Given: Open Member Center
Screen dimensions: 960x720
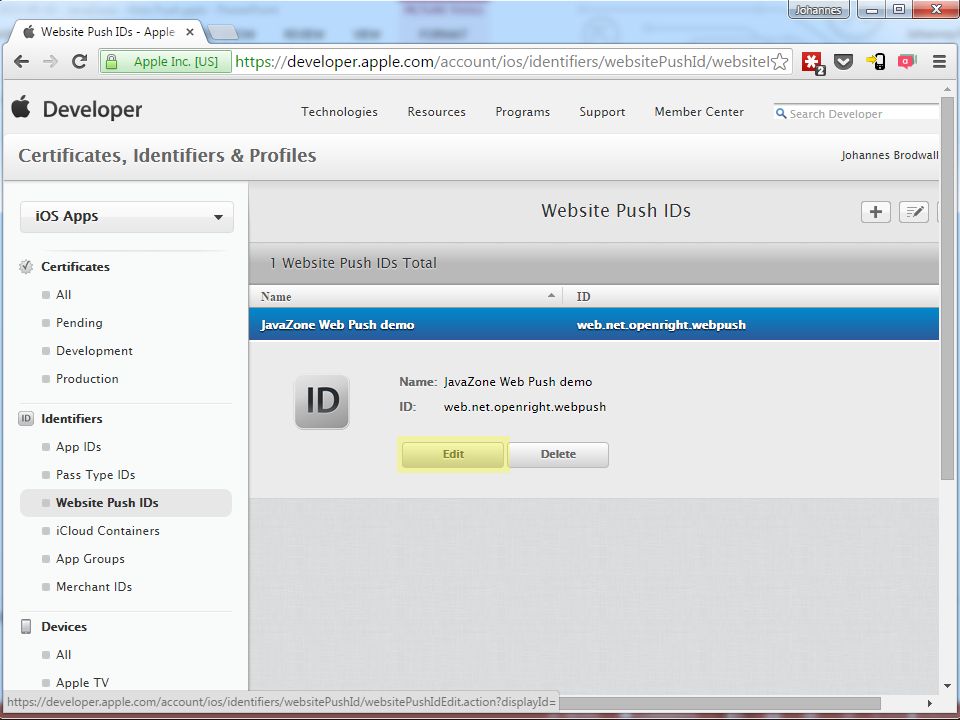Looking at the screenshot, I should (x=699, y=112).
